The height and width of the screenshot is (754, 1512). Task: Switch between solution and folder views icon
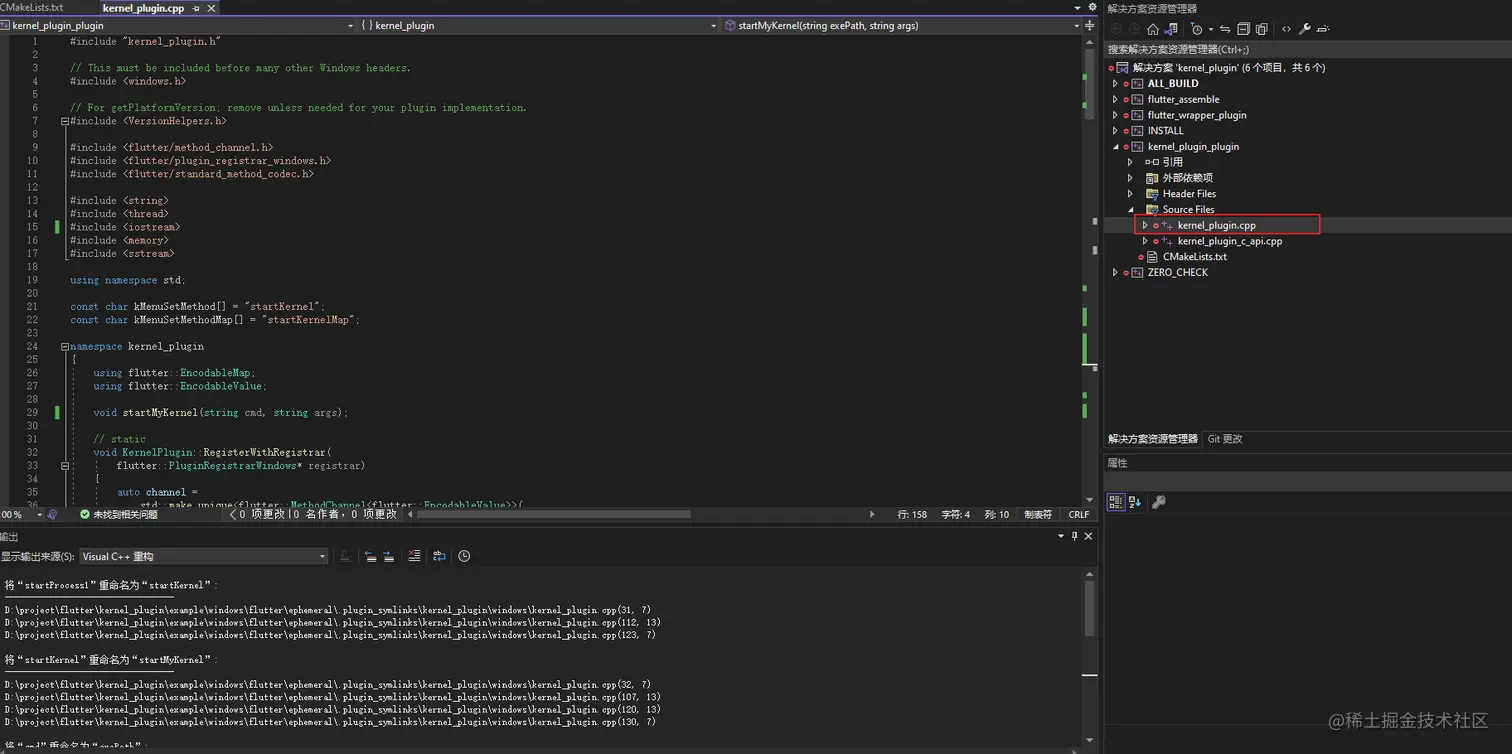point(1171,29)
